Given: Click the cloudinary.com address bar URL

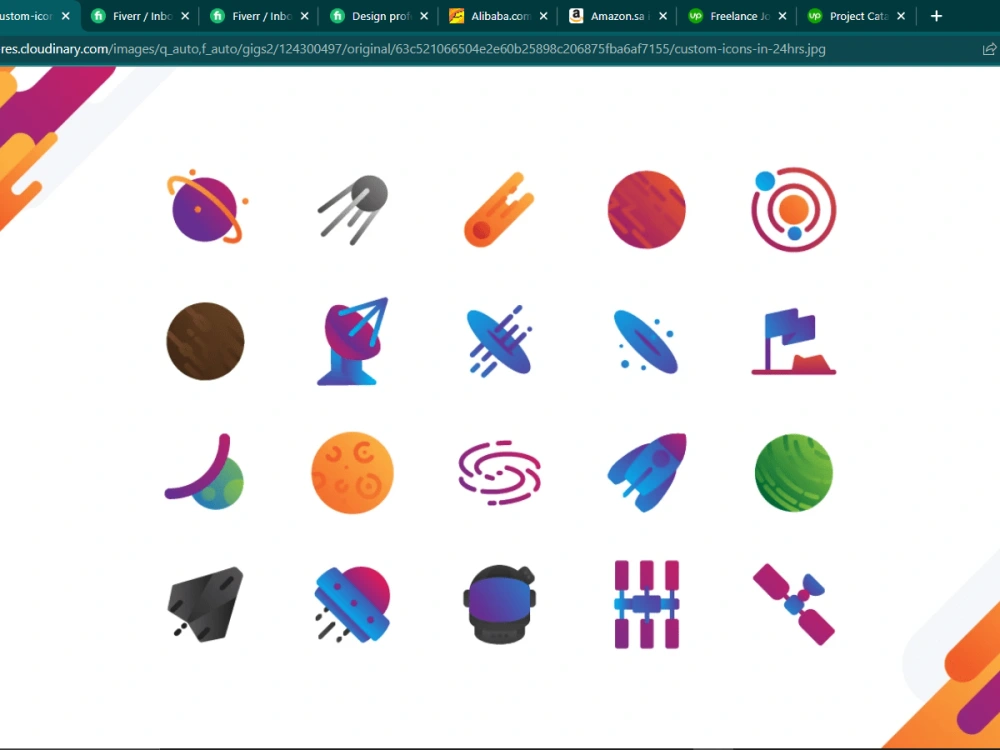Looking at the screenshot, I should click(x=400, y=48).
